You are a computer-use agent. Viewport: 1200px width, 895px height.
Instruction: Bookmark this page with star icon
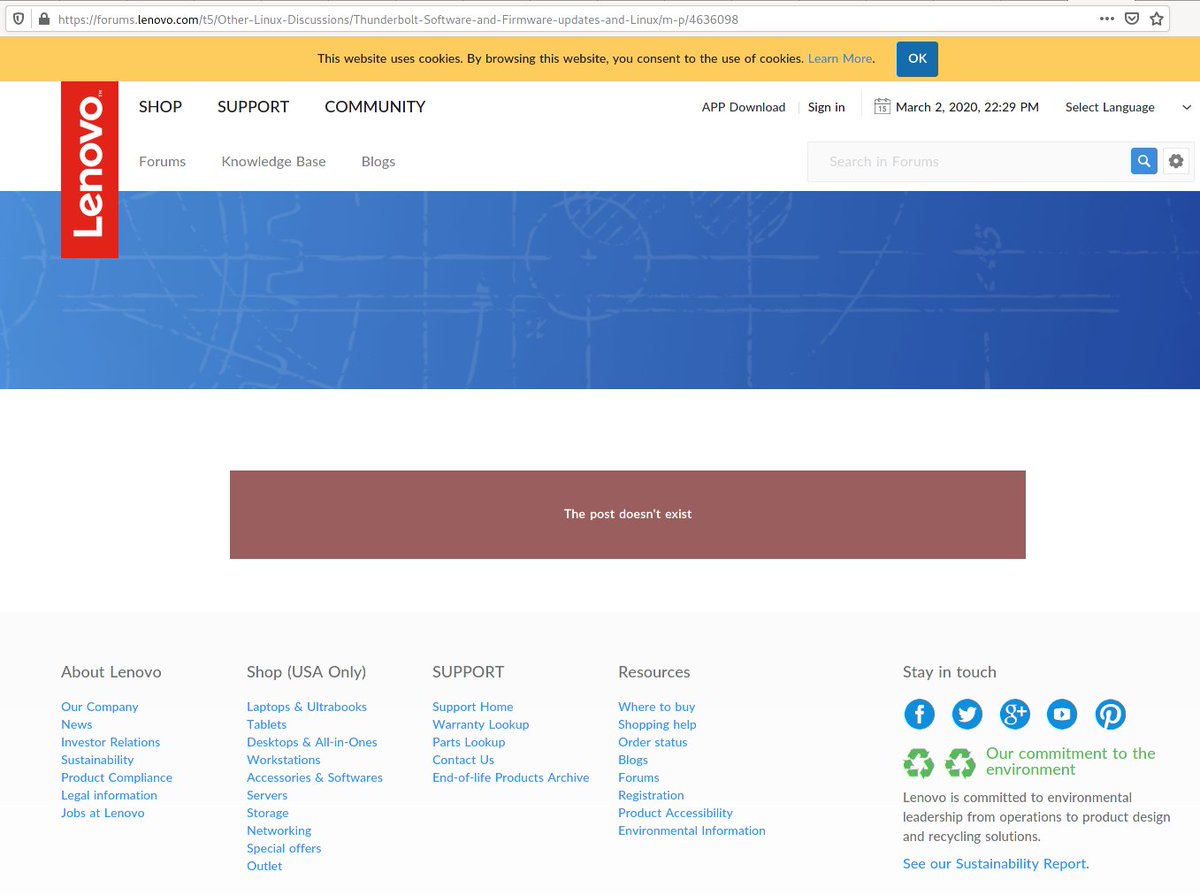click(1157, 19)
